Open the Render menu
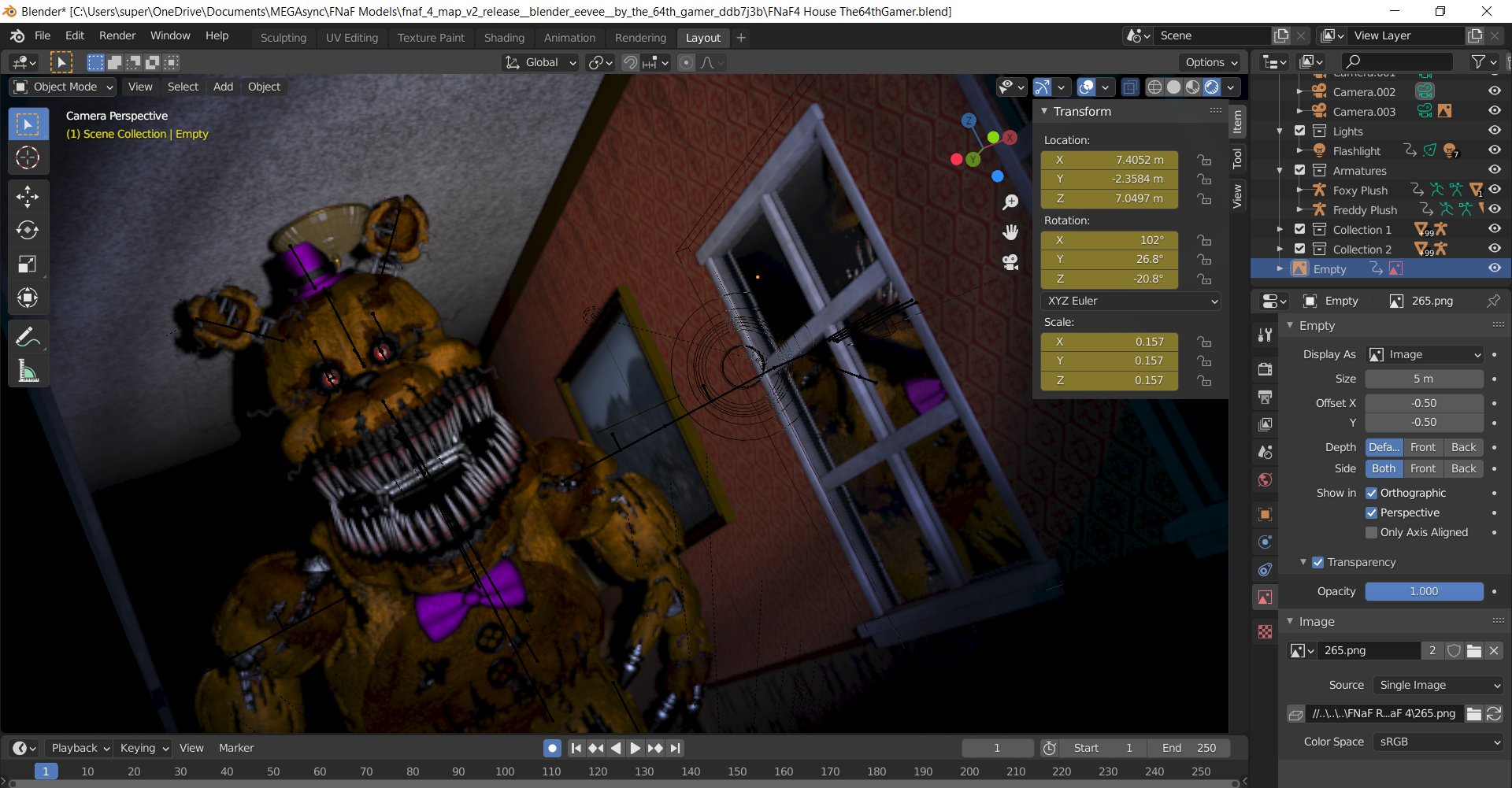The image size is (1512, 788). pyautogui.click(x=117, y=36)
